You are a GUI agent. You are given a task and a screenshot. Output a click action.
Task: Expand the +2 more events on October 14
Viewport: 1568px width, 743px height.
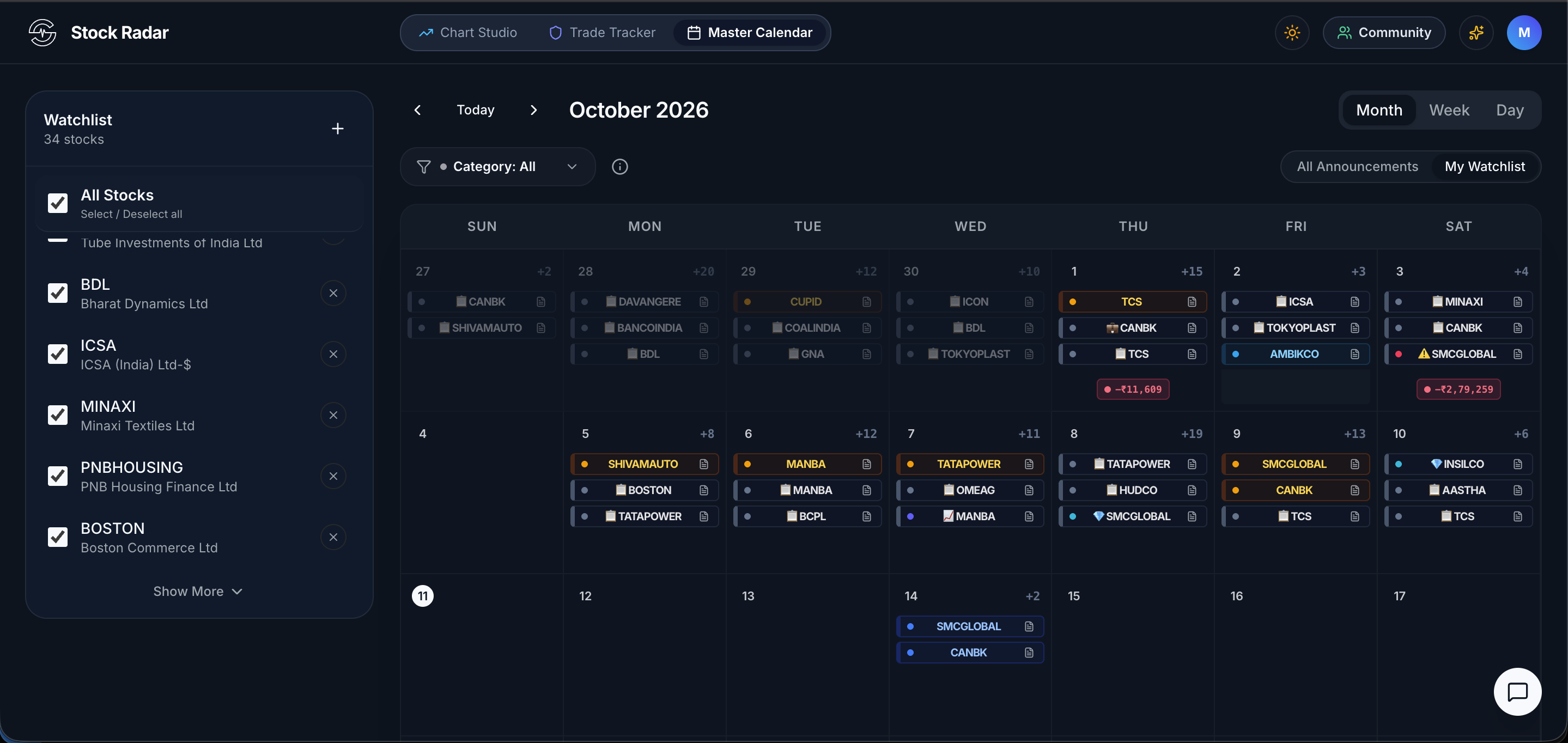point(1032,596)
